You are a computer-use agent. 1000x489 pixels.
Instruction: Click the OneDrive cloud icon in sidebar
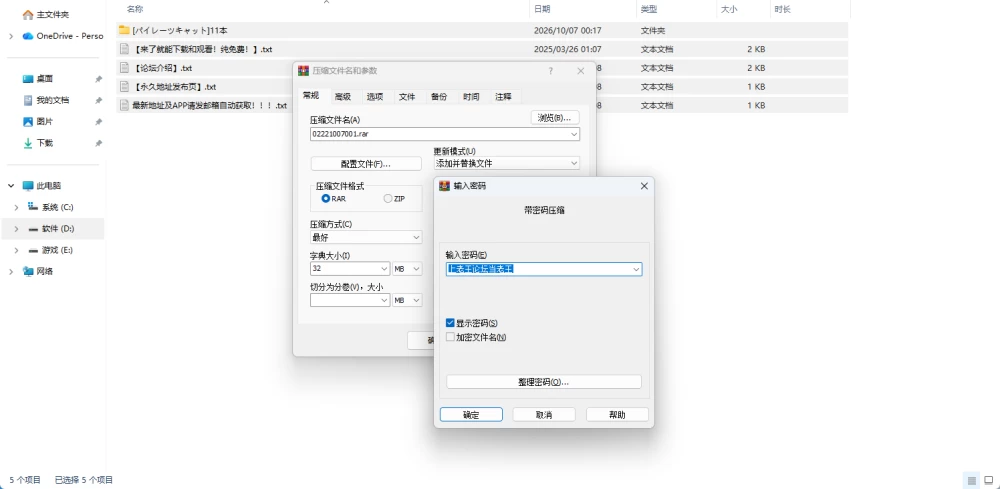point(28,36)
